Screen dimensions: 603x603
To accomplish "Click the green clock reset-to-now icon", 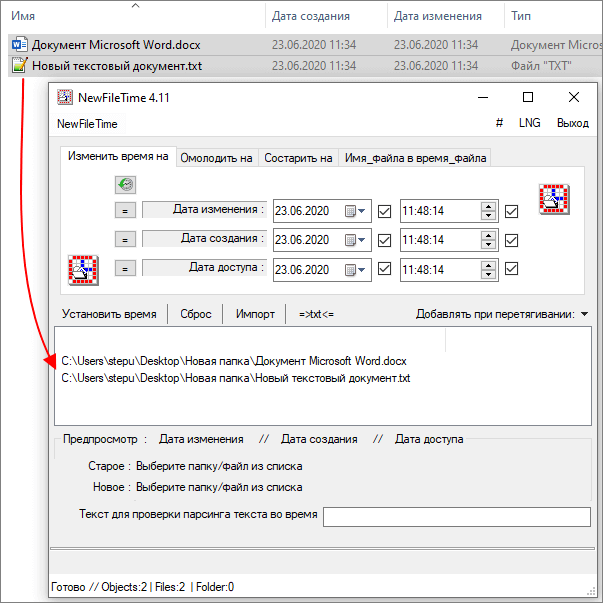I will [125, 185].
